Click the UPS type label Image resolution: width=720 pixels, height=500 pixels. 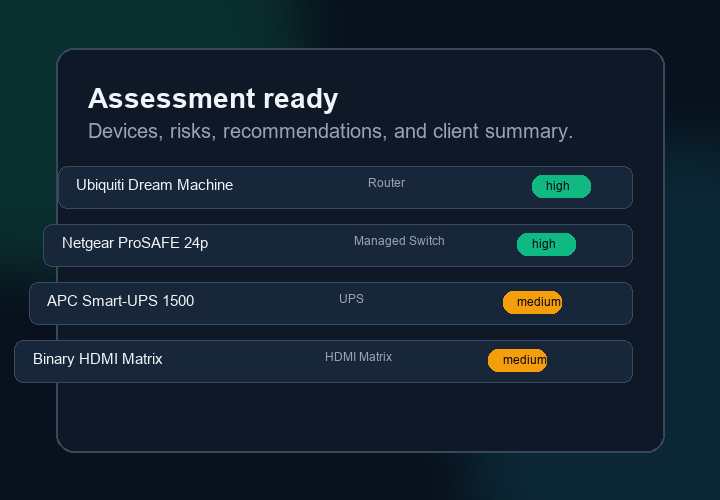pos(351,299)
